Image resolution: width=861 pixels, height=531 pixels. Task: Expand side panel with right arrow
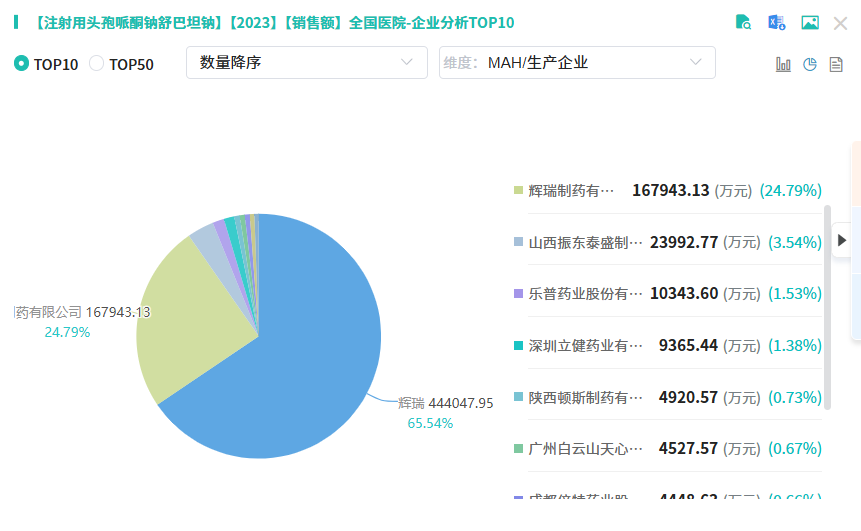[x=842, y=240]
